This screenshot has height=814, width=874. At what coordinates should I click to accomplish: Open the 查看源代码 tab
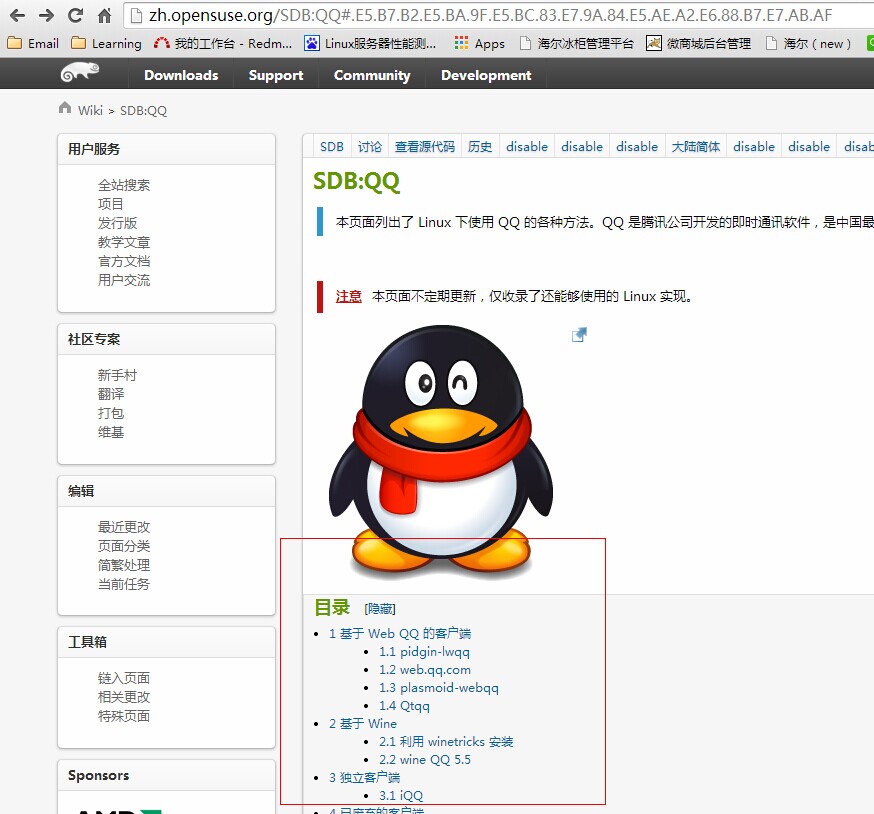[425, 147]
